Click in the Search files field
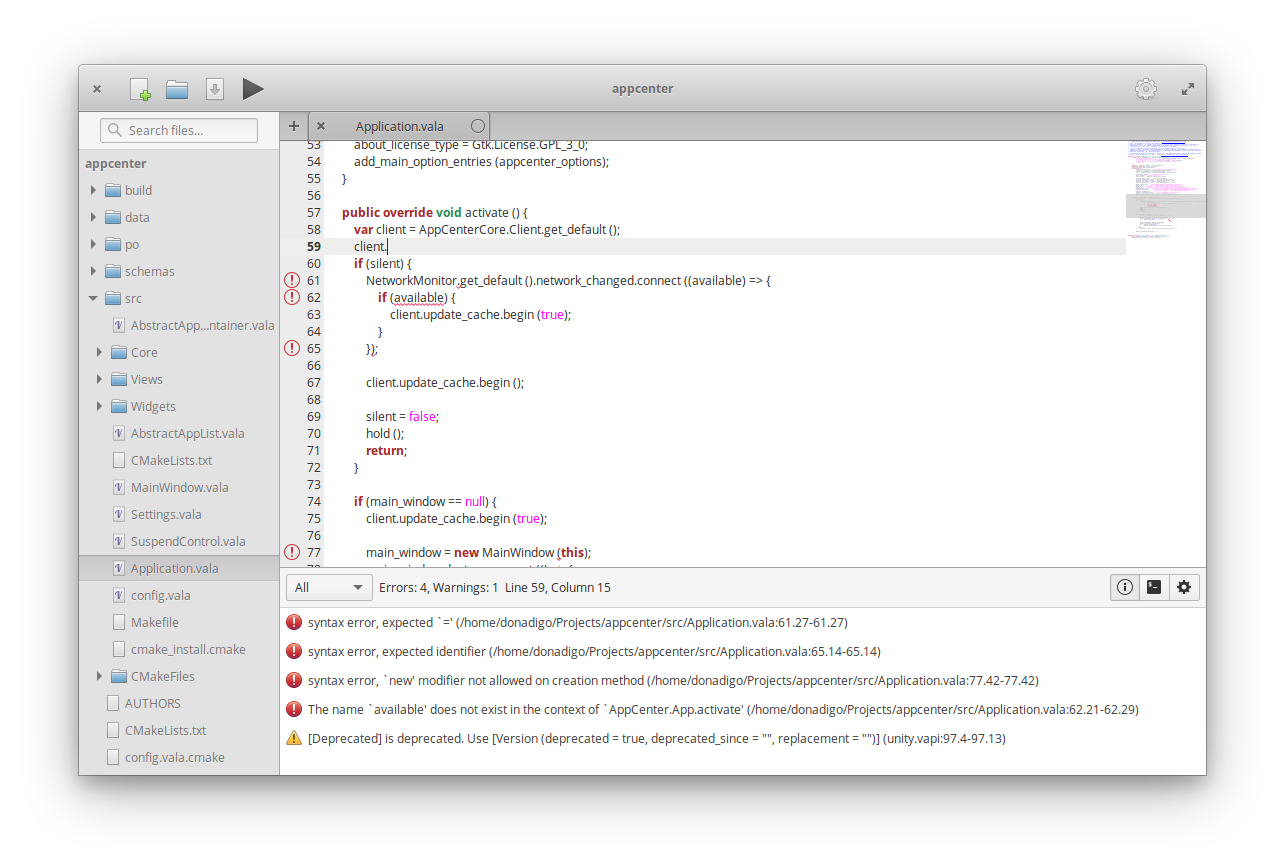 click(179, 130)
